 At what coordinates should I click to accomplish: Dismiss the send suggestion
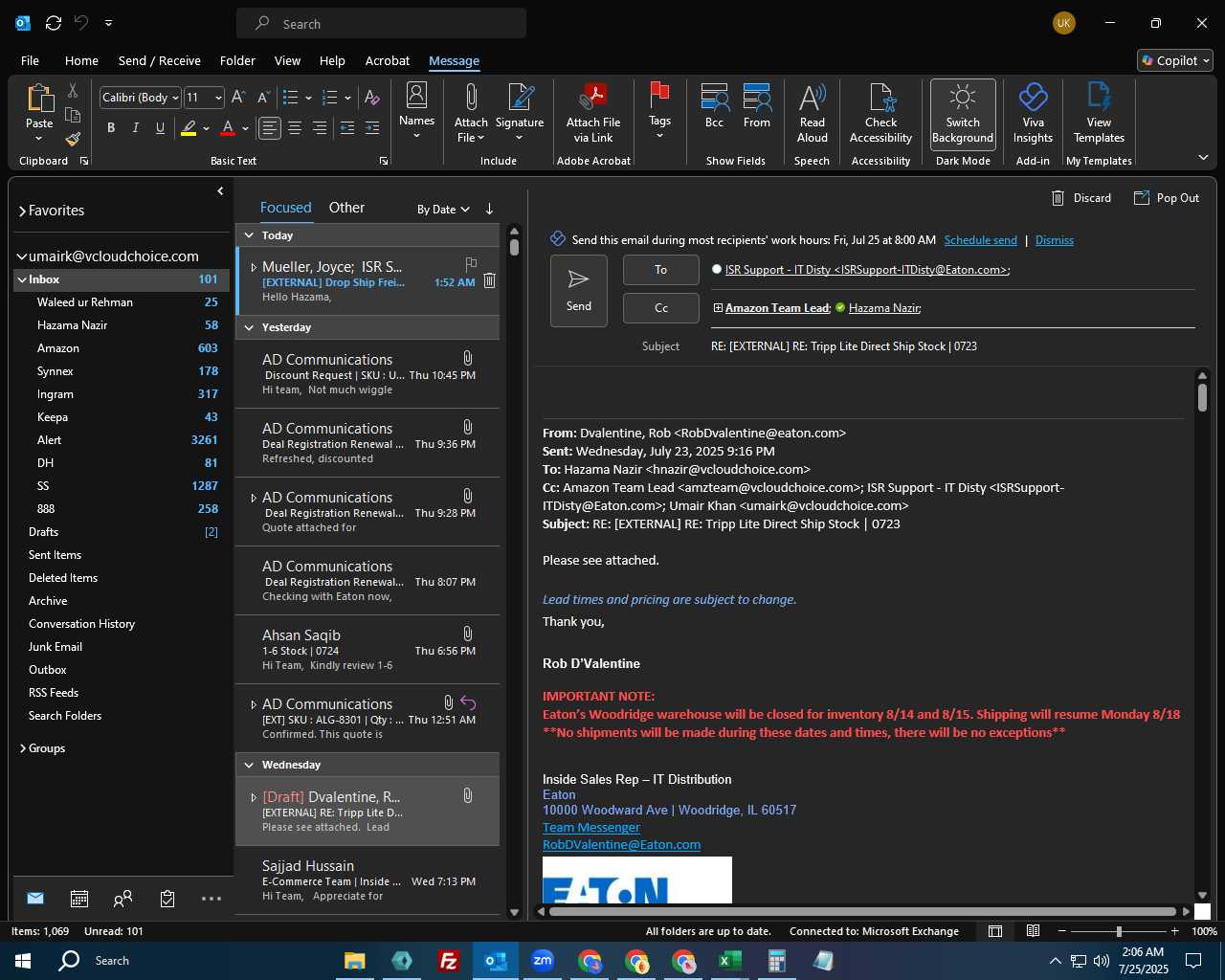(x=1055, y=240)
